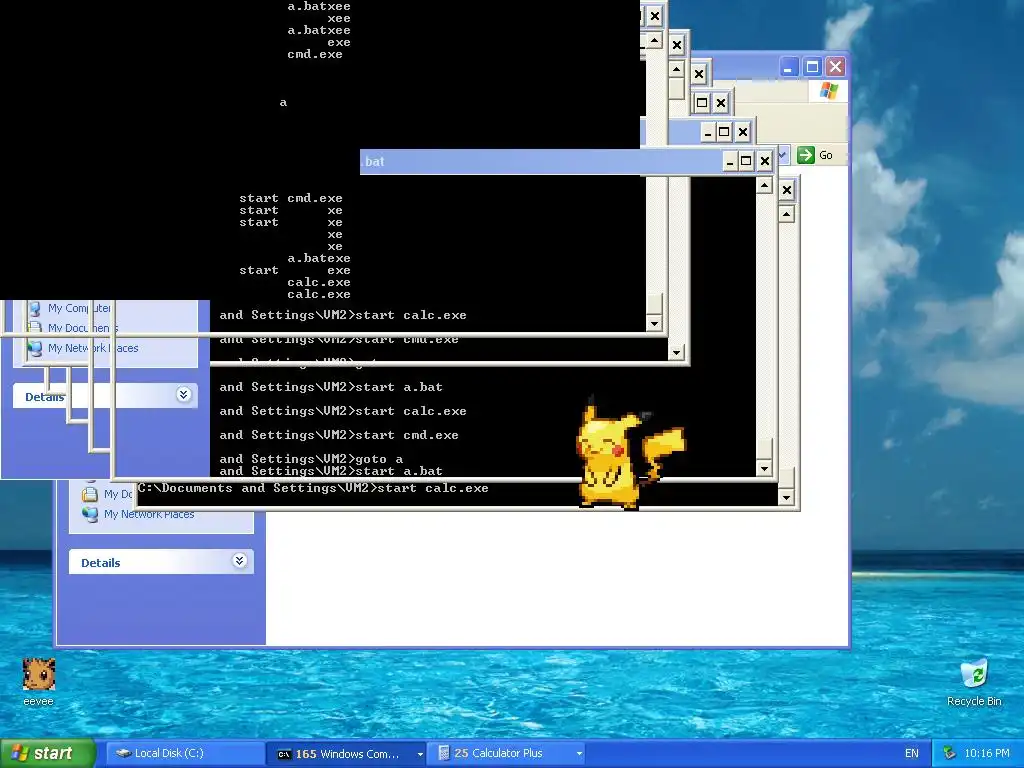Click the upper My Network Places icon
Viewport: 1024px width, 768px height.
(35, 349)
